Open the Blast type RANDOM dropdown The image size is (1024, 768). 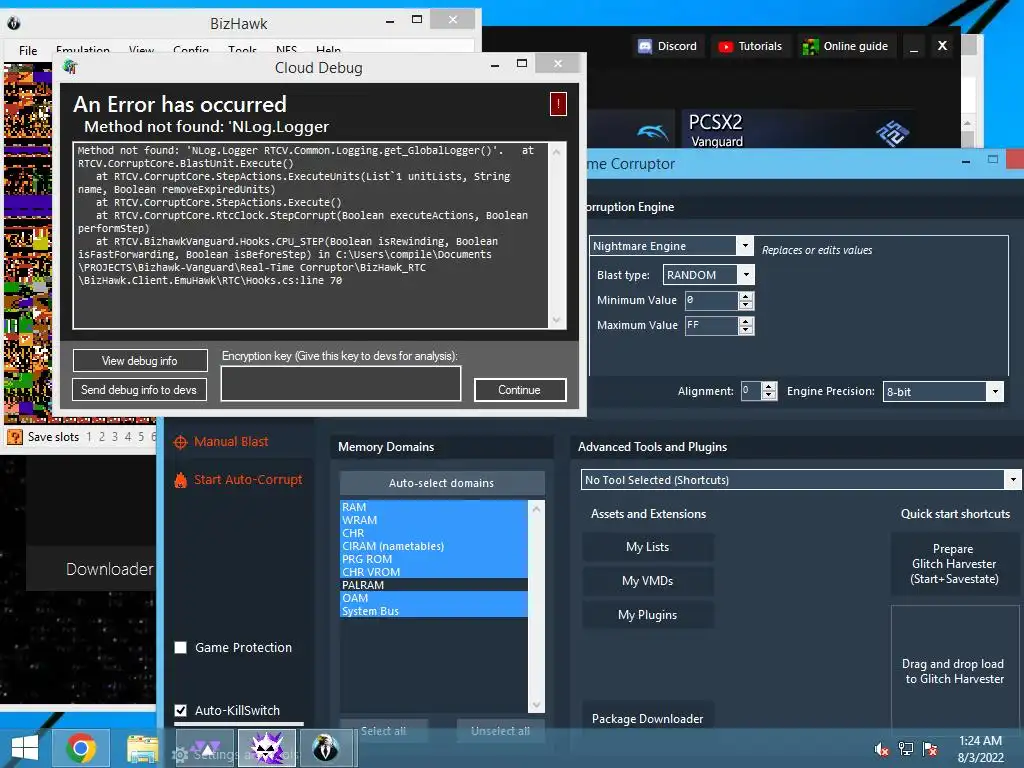point(746,275)
